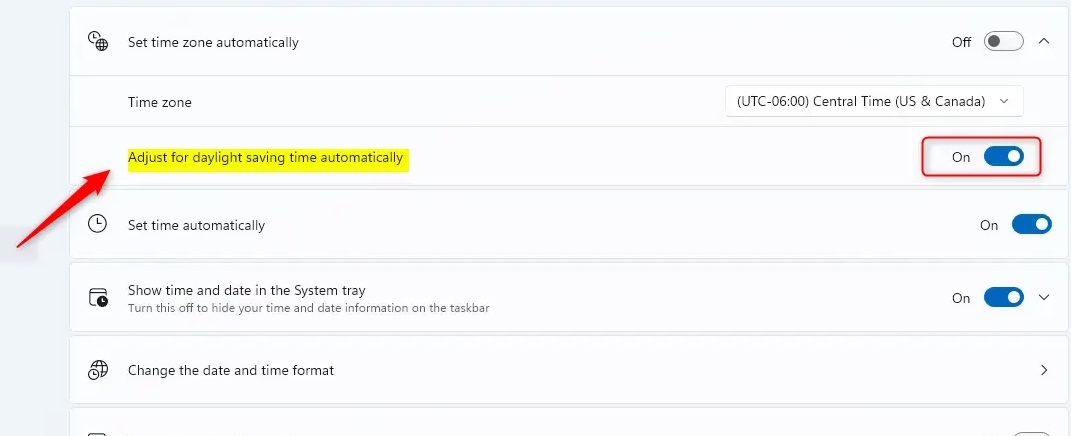Click the globe icon beside date and time format
The image size is (1071, 436).
(97, 370)
